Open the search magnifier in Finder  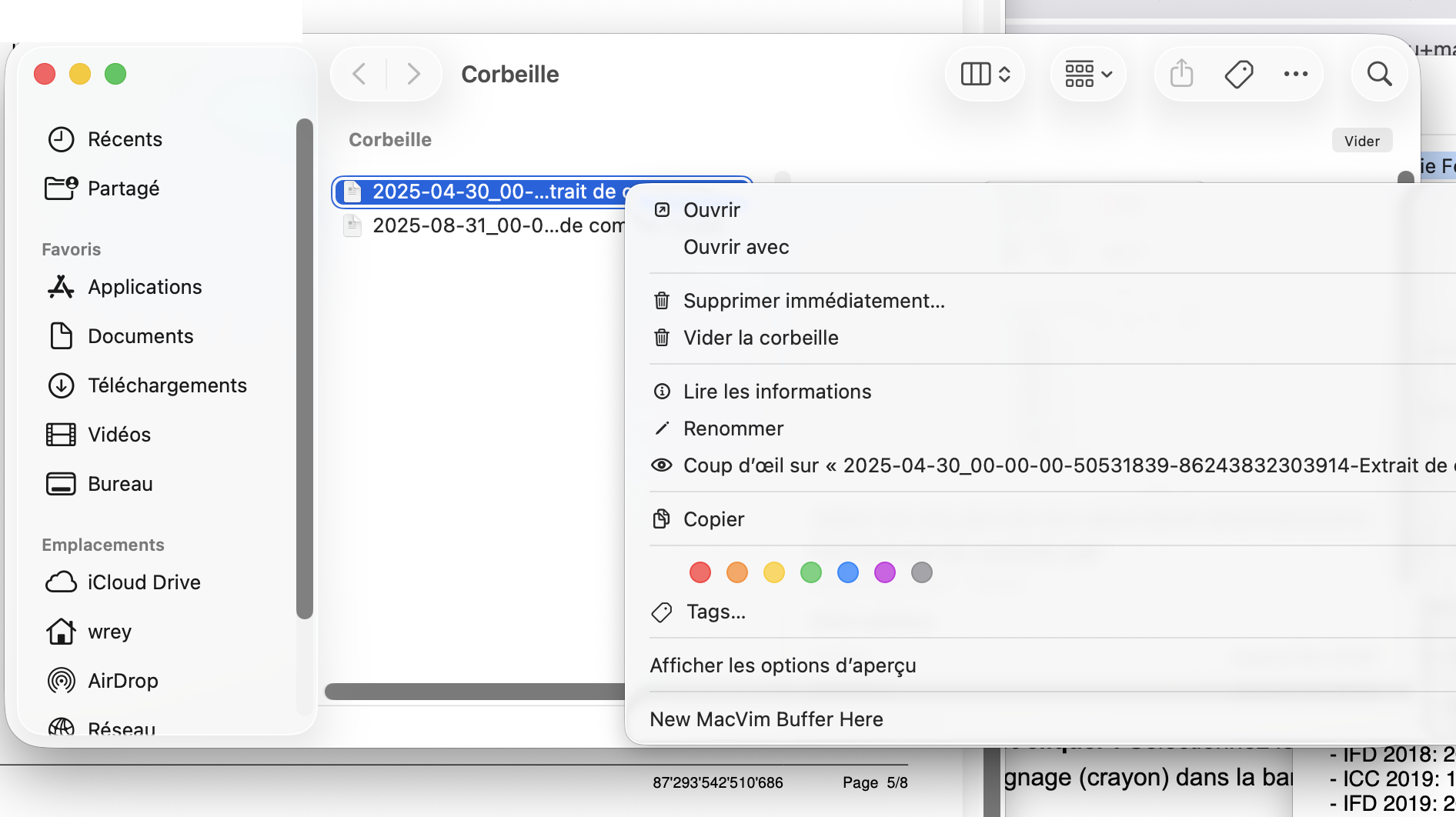click(x=1379, y=74)
